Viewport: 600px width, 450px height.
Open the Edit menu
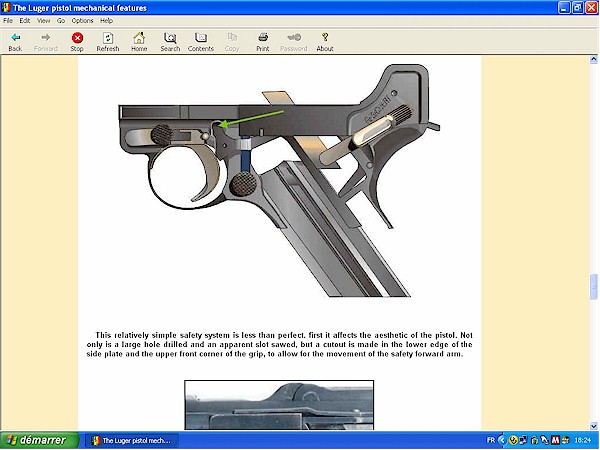pyautogui.click(x=25, y=21)
